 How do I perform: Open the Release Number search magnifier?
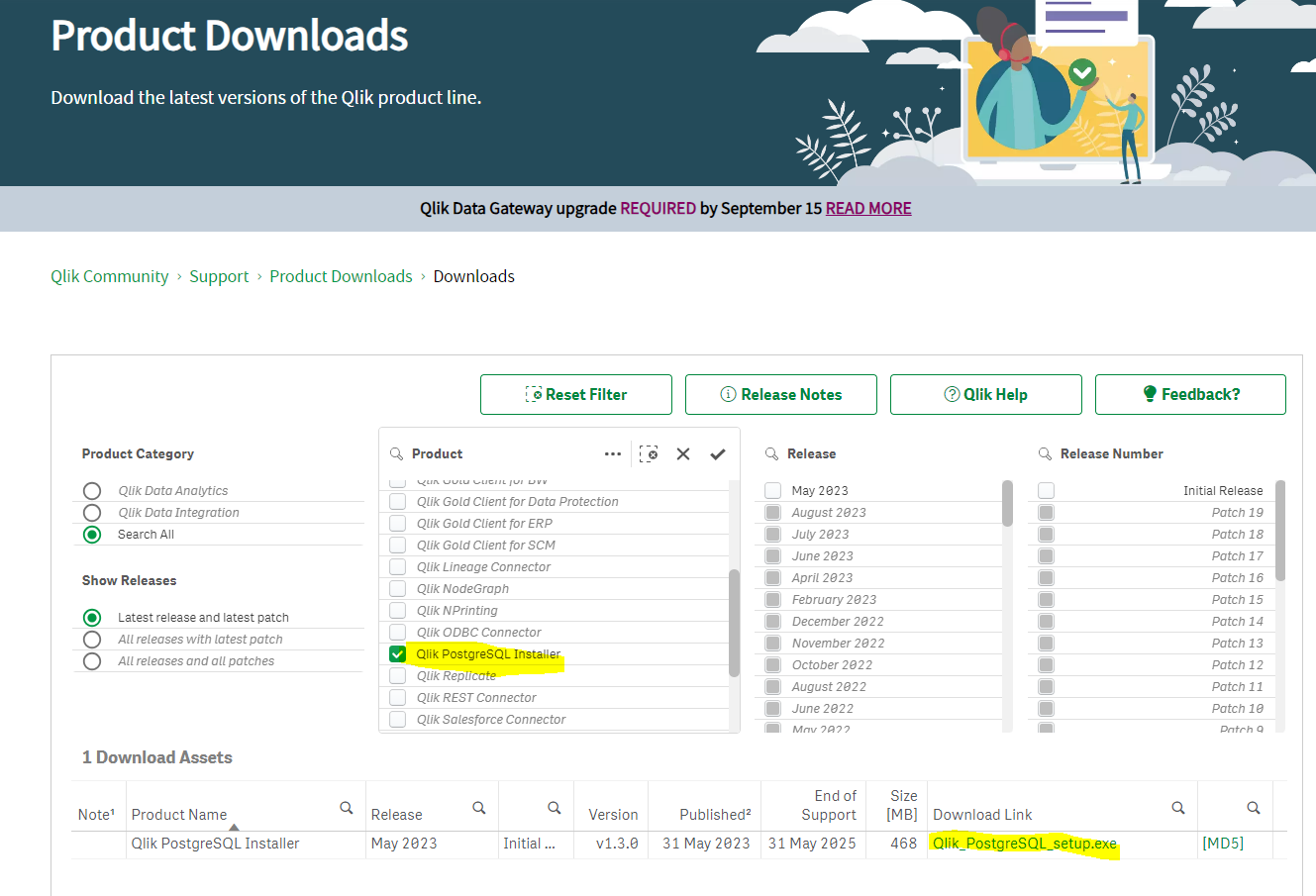tap(1042, 453)
